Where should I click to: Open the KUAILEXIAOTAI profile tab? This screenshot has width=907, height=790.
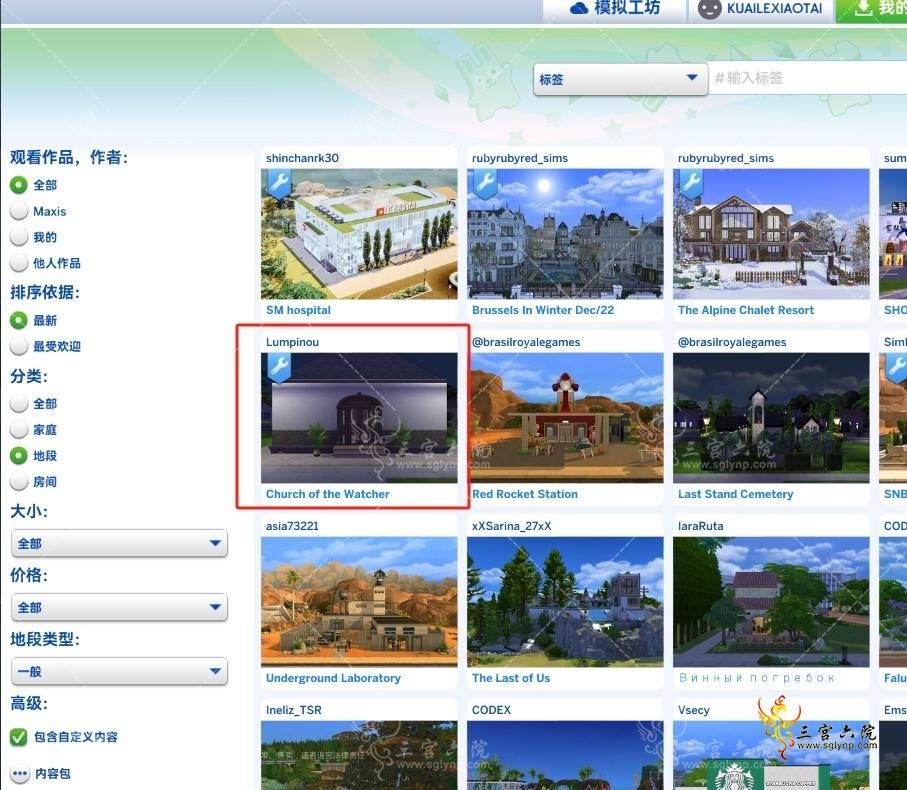(761, 9)
